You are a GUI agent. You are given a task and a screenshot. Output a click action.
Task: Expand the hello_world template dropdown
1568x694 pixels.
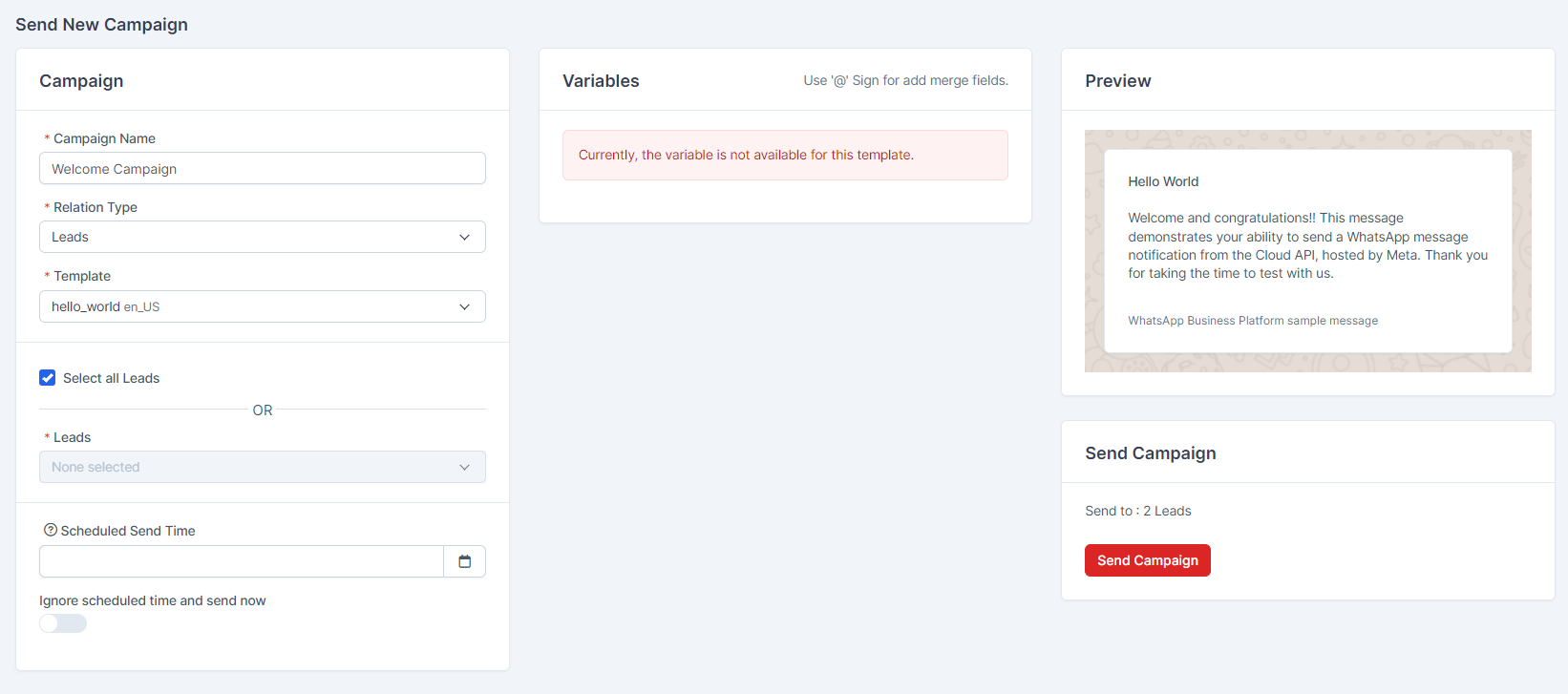coord(248,306)
